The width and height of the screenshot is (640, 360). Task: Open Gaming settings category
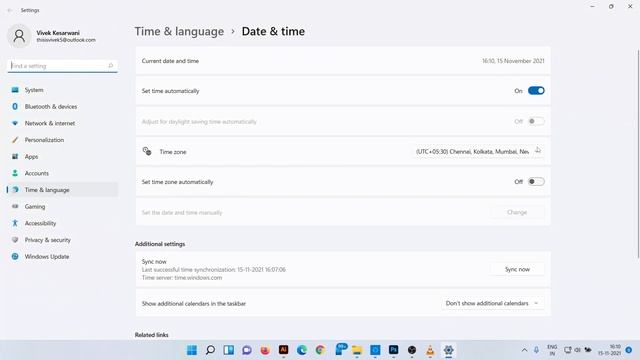(62, 207)
